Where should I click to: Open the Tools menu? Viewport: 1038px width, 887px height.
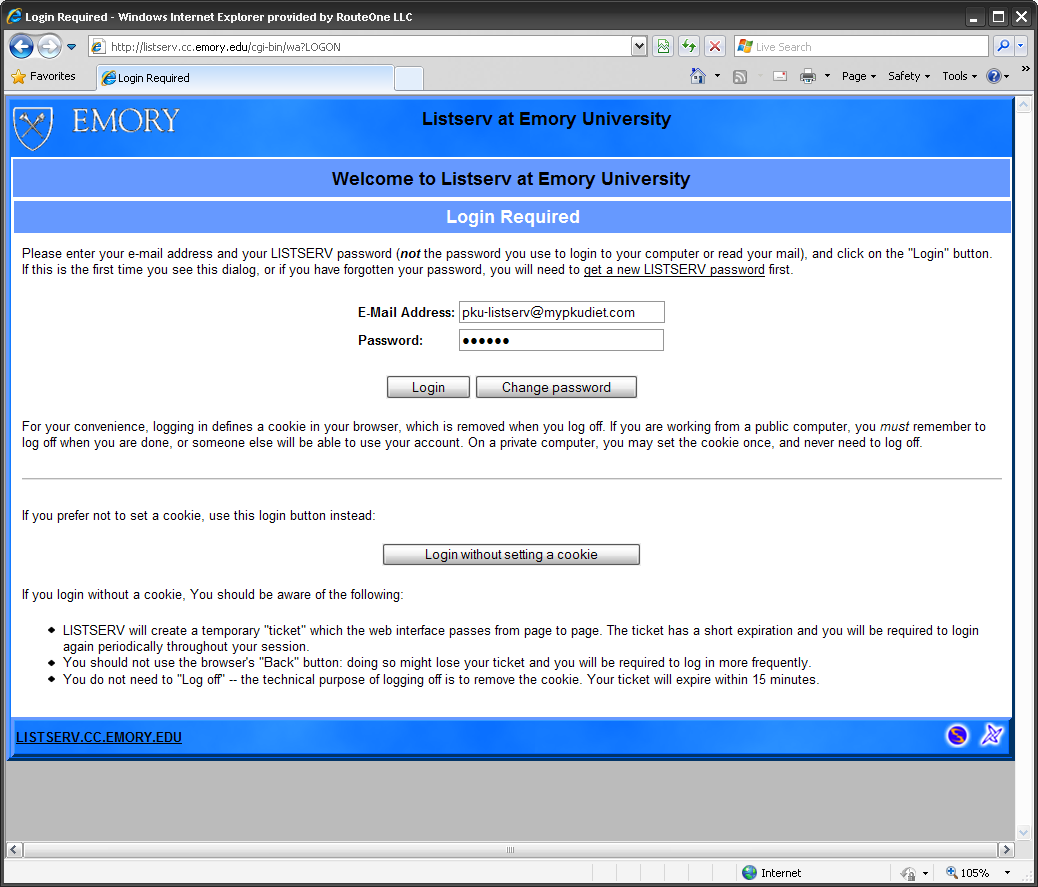(x=959, y=76)
